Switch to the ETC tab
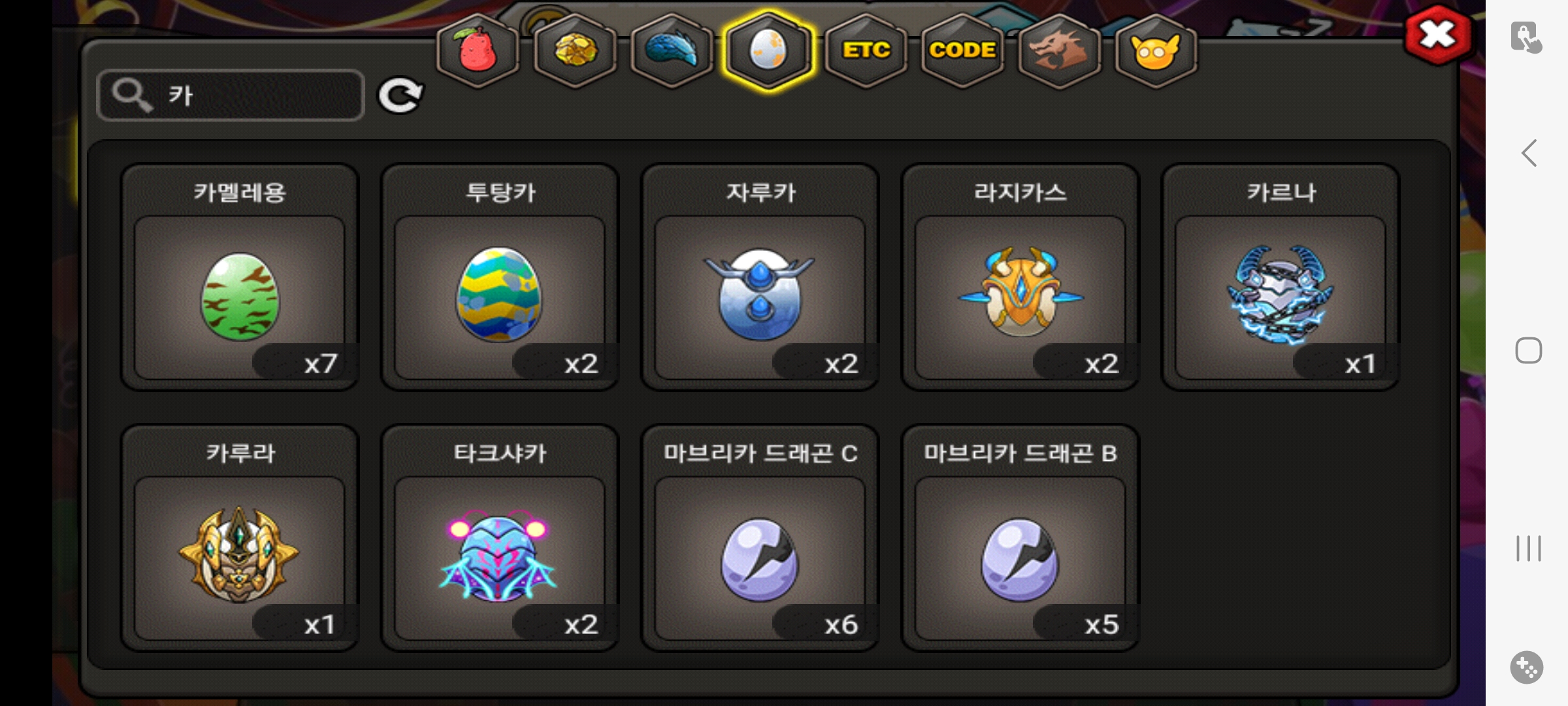Image resolution: width=1568 pixels, height=706 pixels. pos(866,50)
